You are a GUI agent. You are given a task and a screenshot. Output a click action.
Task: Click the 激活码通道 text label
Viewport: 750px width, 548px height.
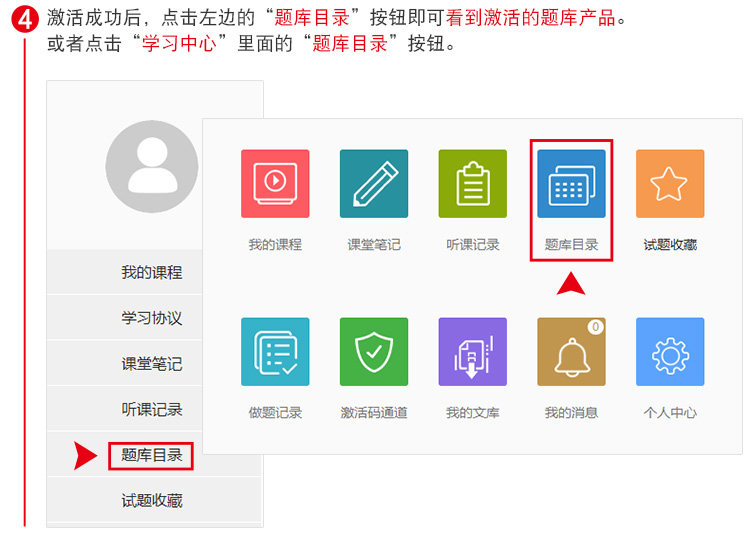click(374, 413)
